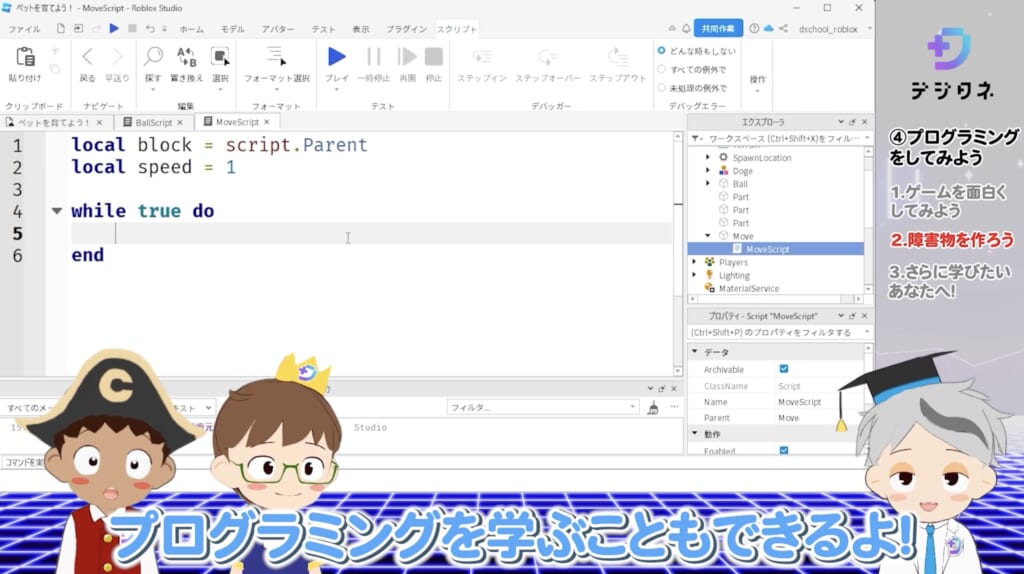This screenshot has height=574, width=1024.
Task: Click the notification bell icon
Action: 686,29
